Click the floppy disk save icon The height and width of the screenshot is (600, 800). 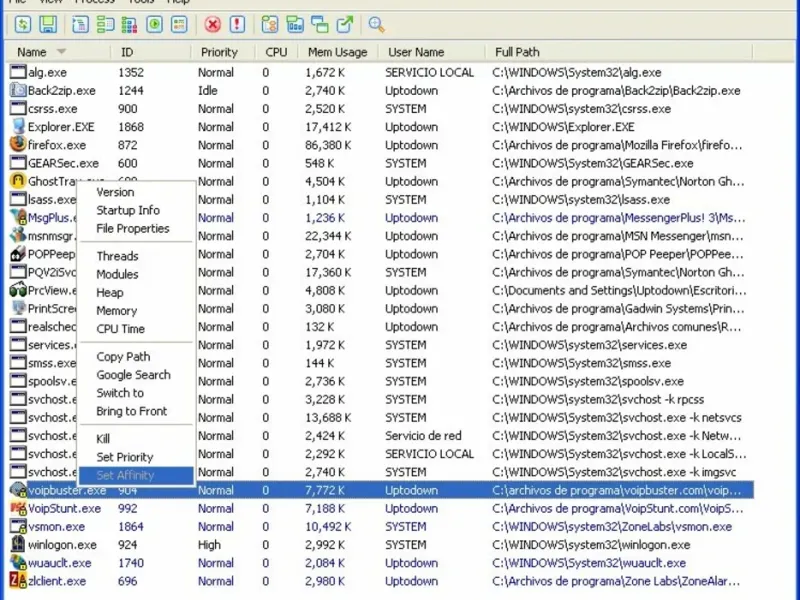pyautogui.click(x=48, y=24)
